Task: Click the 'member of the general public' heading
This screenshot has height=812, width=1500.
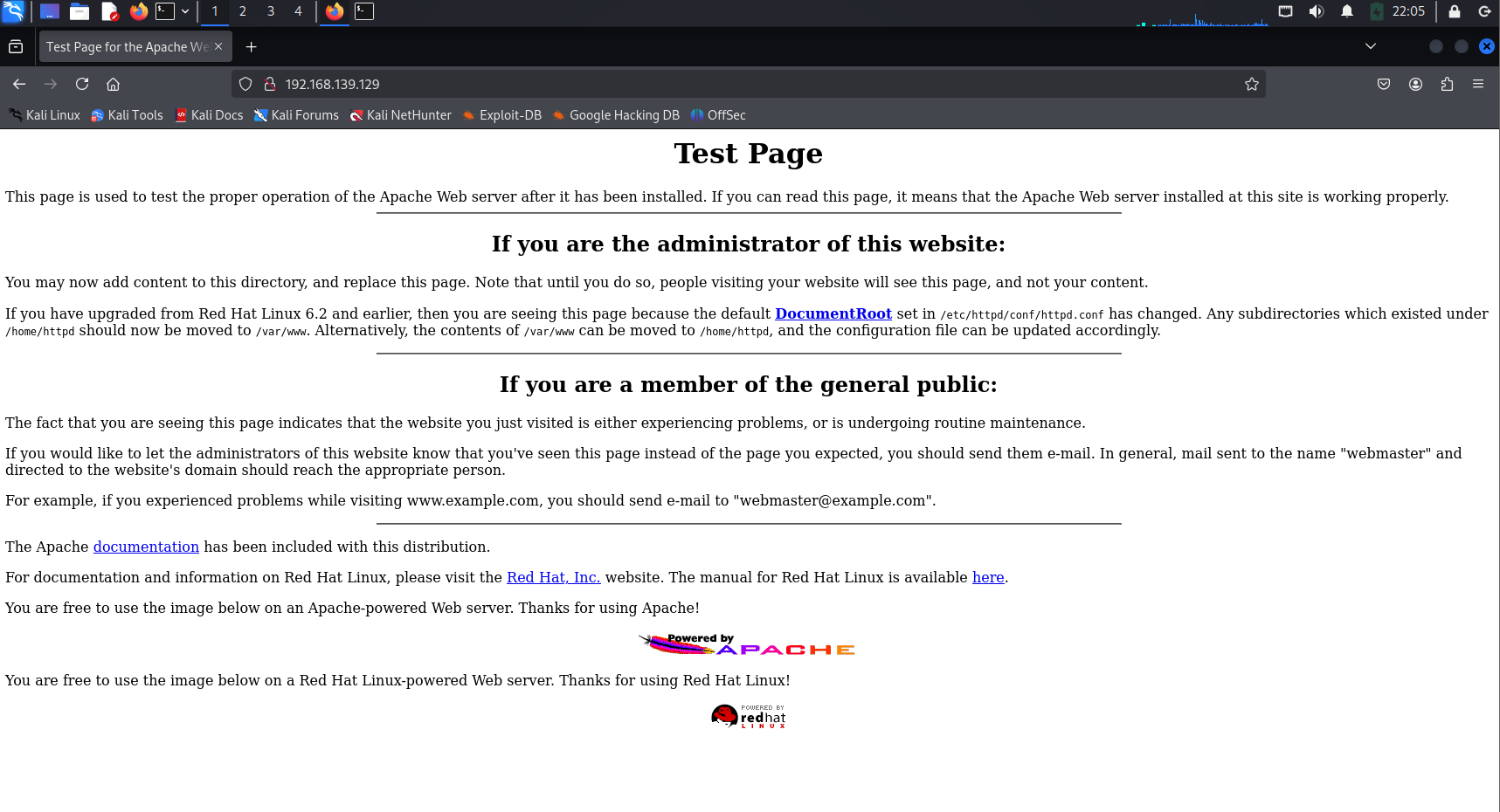Action: 749,384
